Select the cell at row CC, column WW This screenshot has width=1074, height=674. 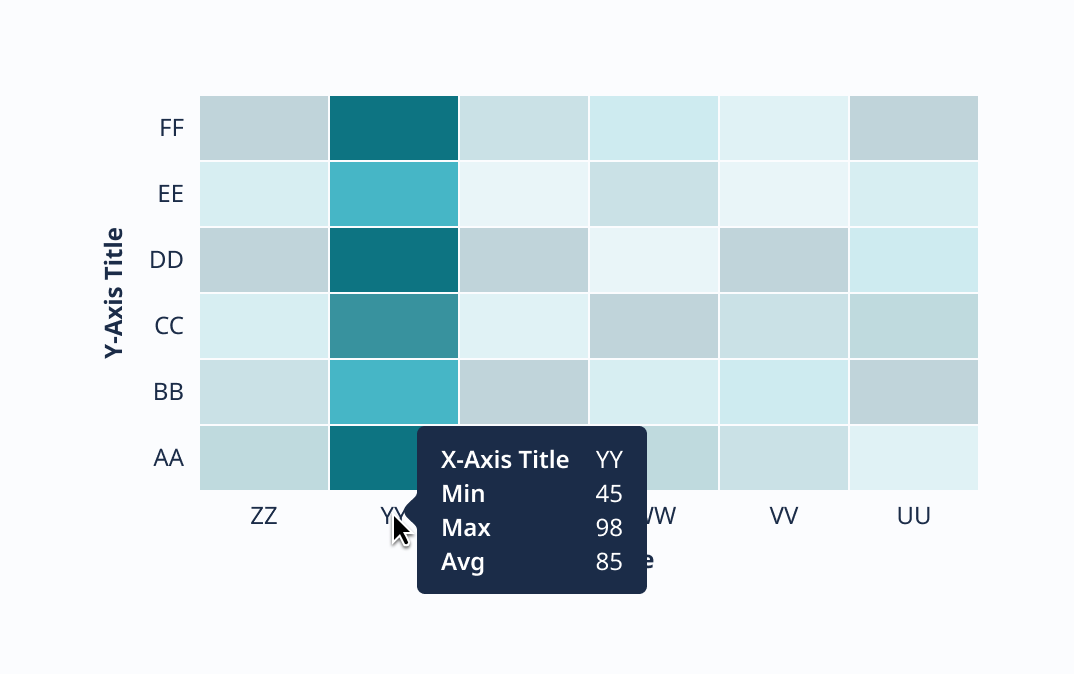pyautogui.click(x=654, y=326)
